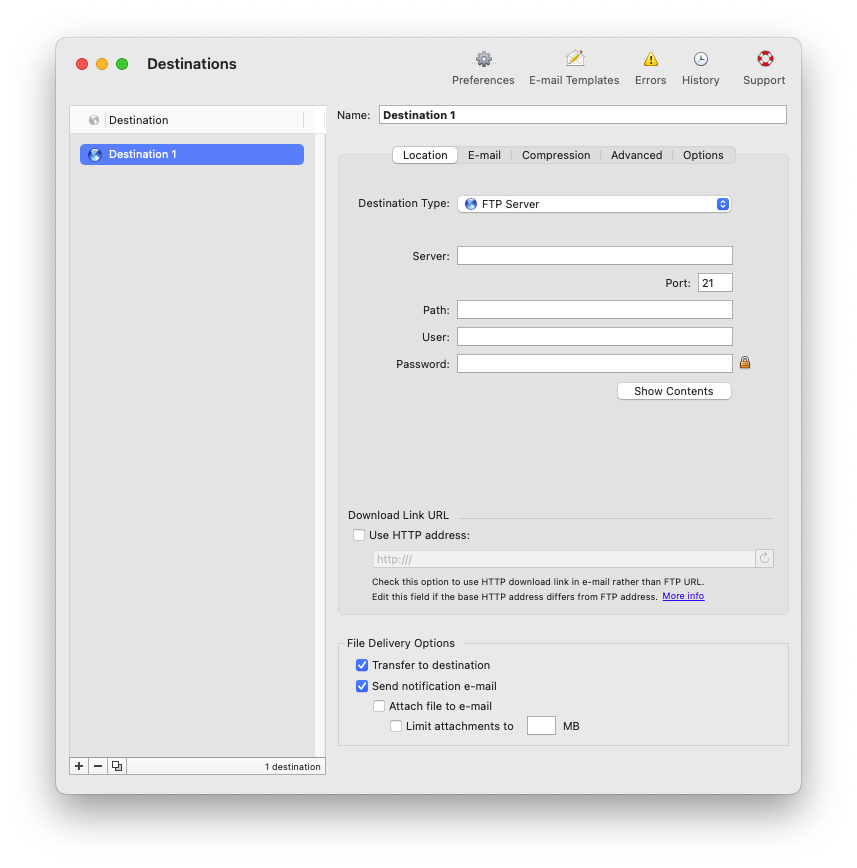Click the password lock icon

point(745,363)
